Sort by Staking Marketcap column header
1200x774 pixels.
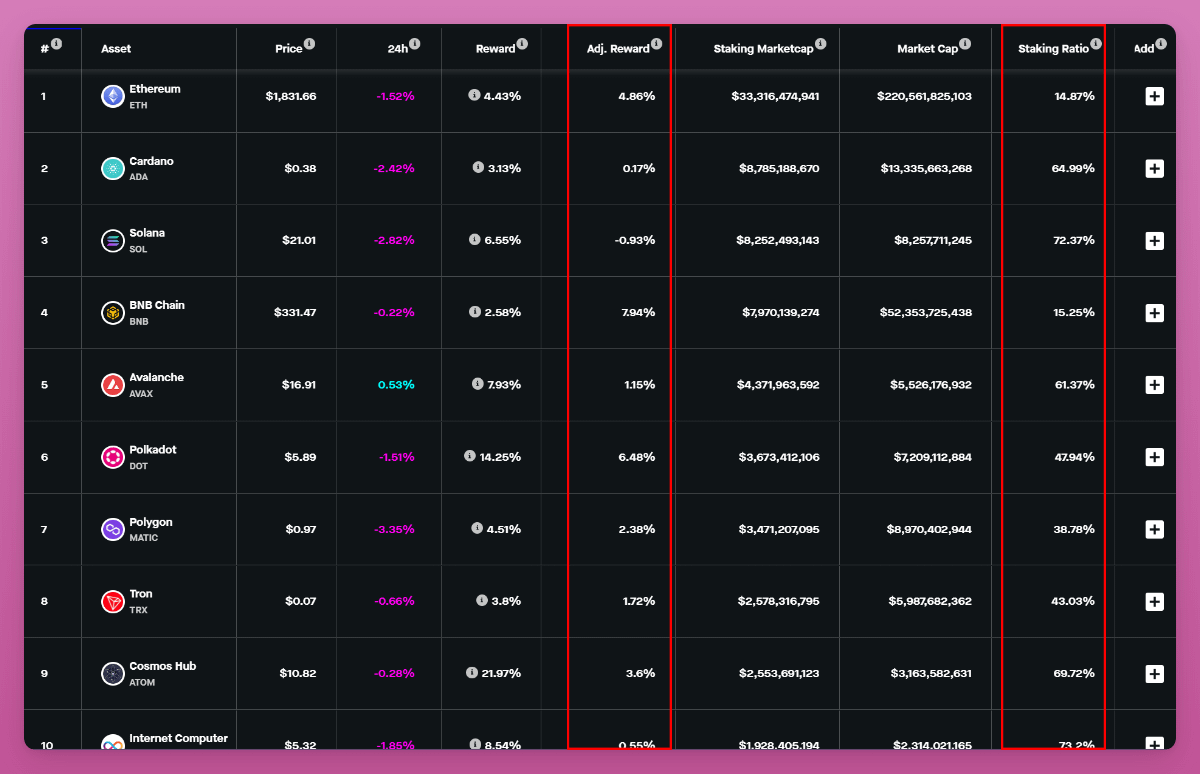coord(763,49)
